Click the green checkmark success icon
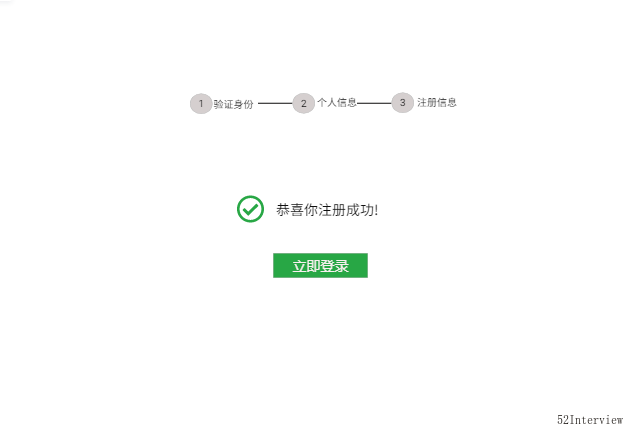 (250, 209)
